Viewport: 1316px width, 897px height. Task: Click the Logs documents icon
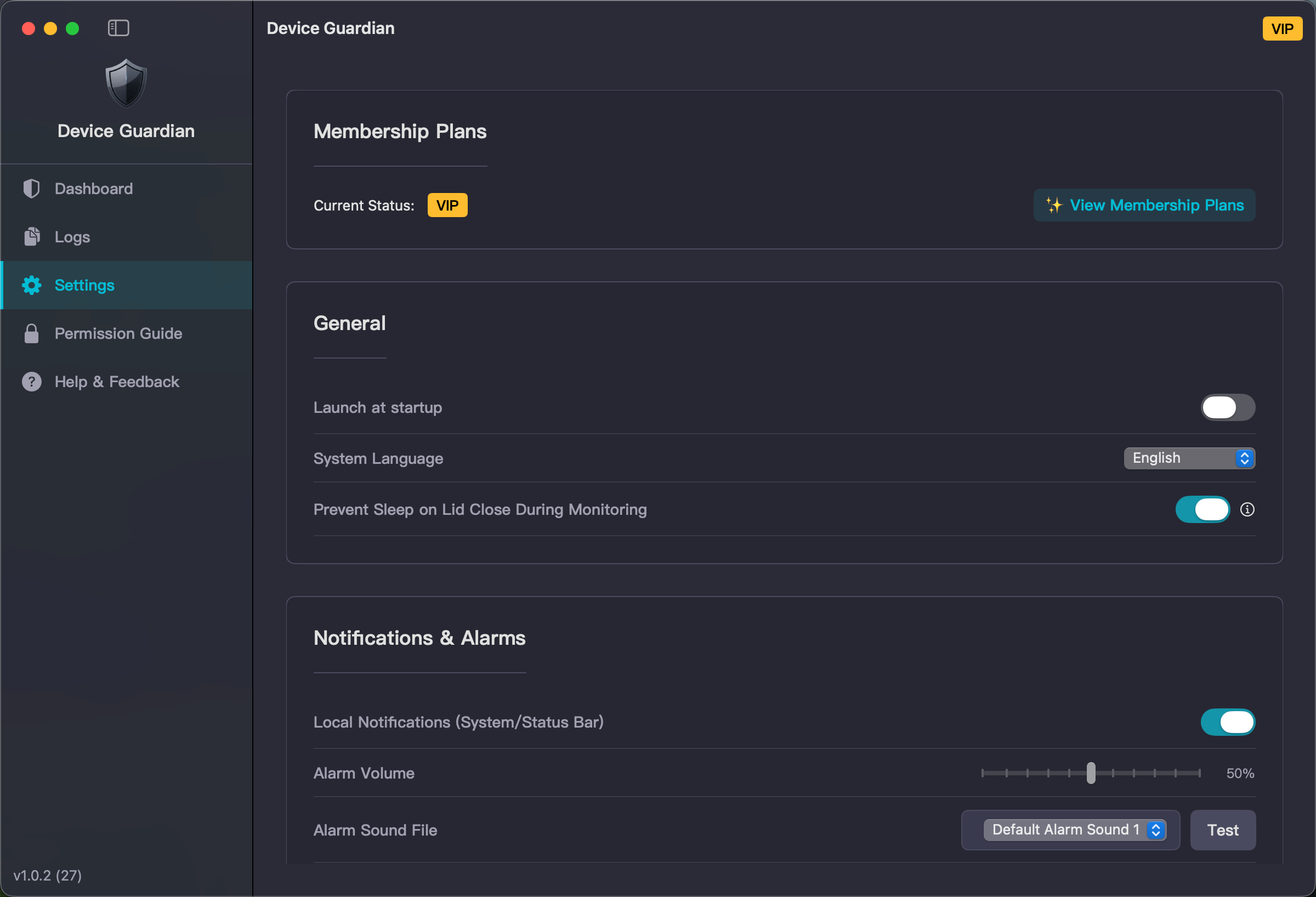32,237
